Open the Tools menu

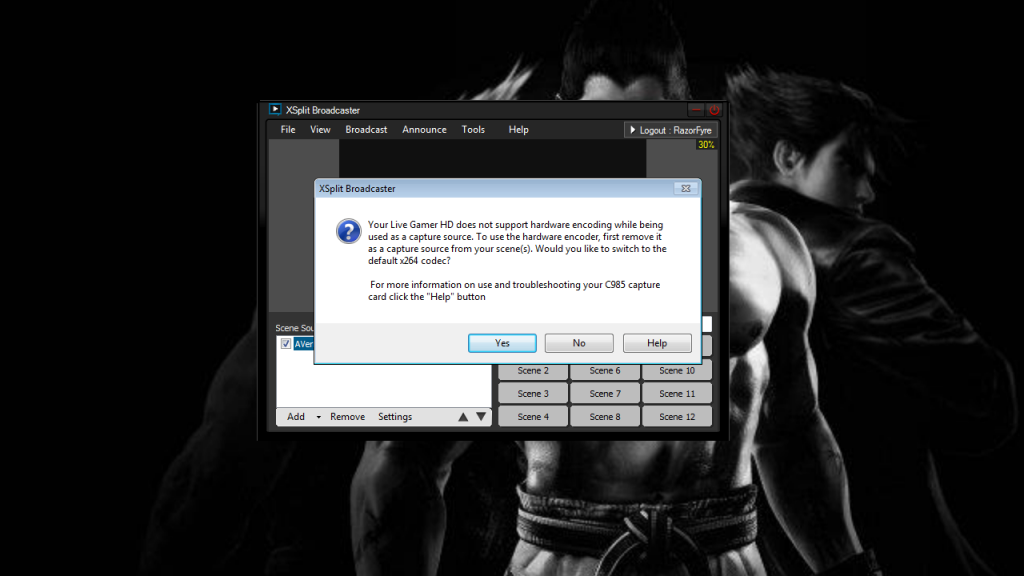pyautogui.click(x=473, y=130)
